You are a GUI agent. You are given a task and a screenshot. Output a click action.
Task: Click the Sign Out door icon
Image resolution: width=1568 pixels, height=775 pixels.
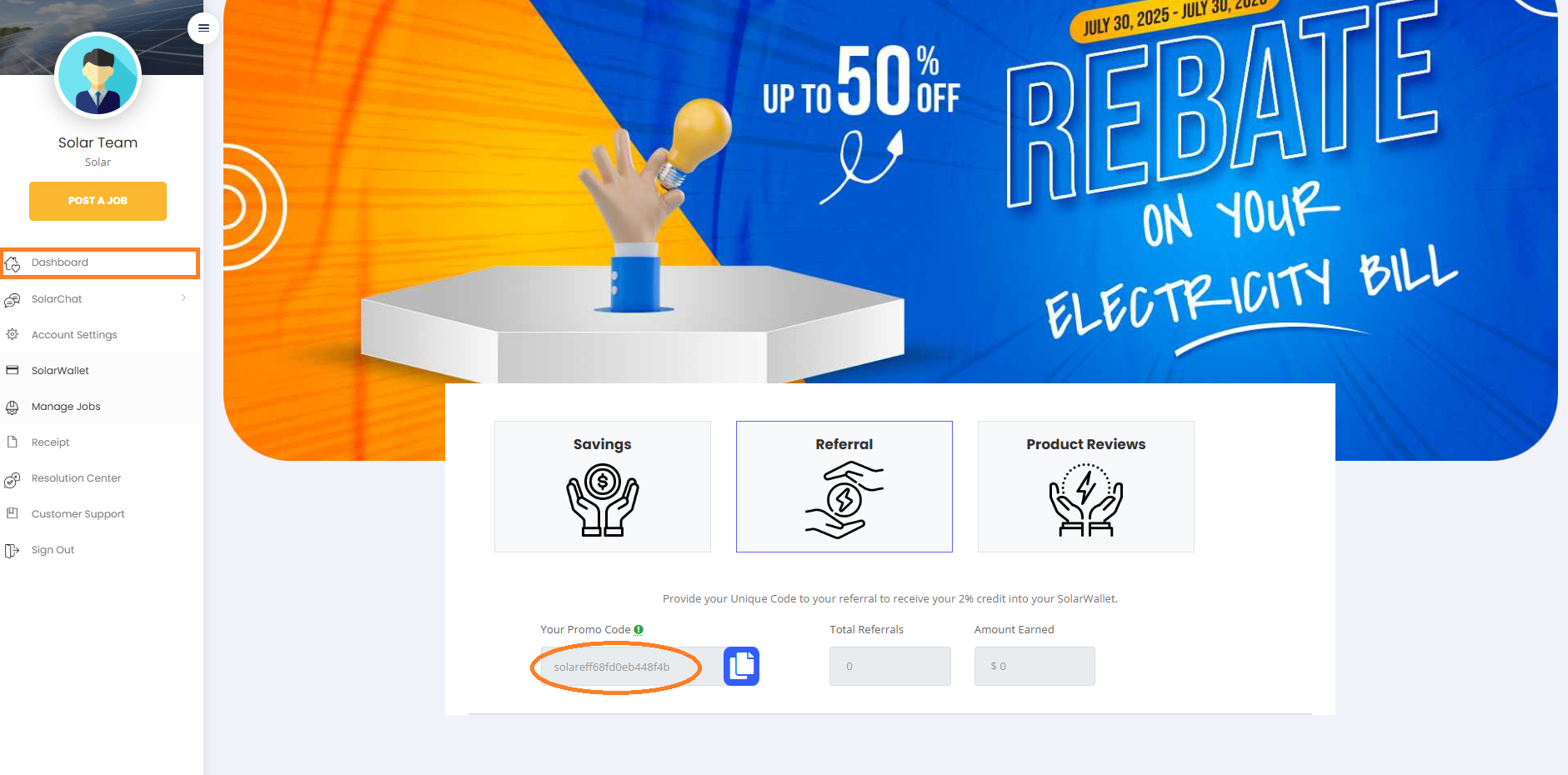tap(12, 550)
